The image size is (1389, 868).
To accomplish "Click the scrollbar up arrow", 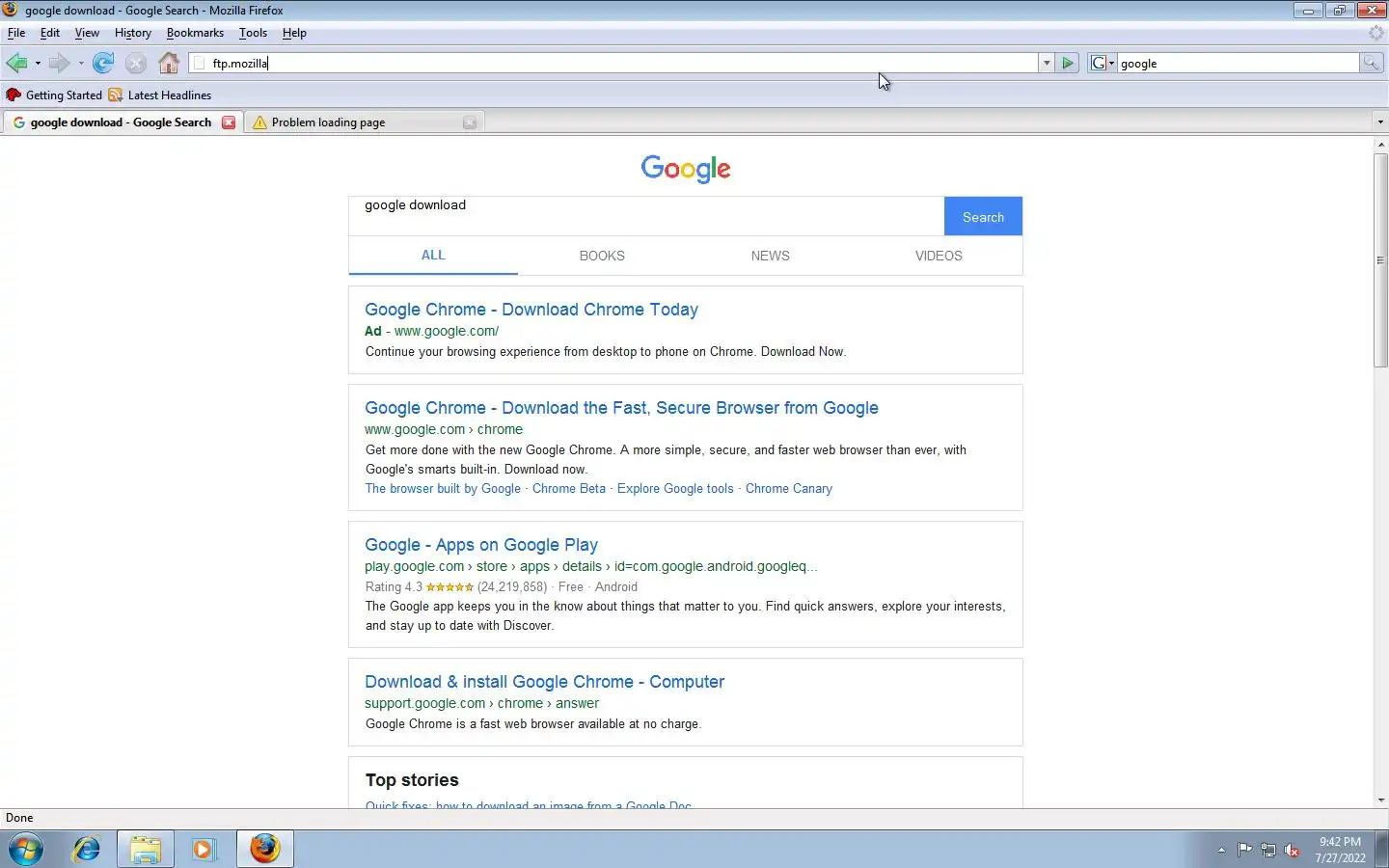I will click(1380, 144).
